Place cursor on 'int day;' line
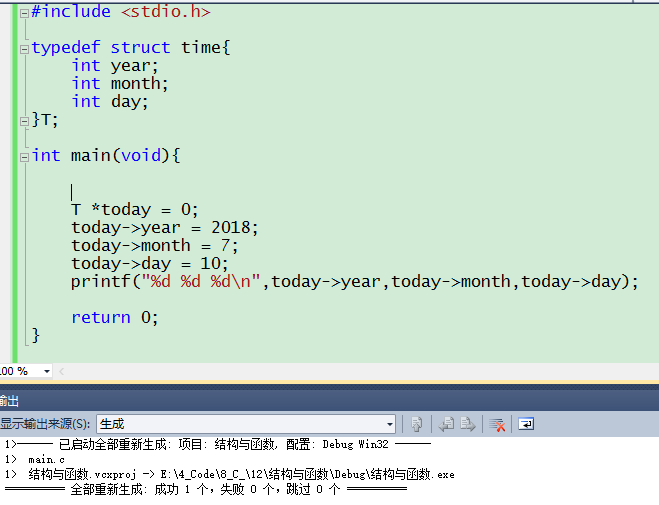The image size is (659, 505). 110,102
